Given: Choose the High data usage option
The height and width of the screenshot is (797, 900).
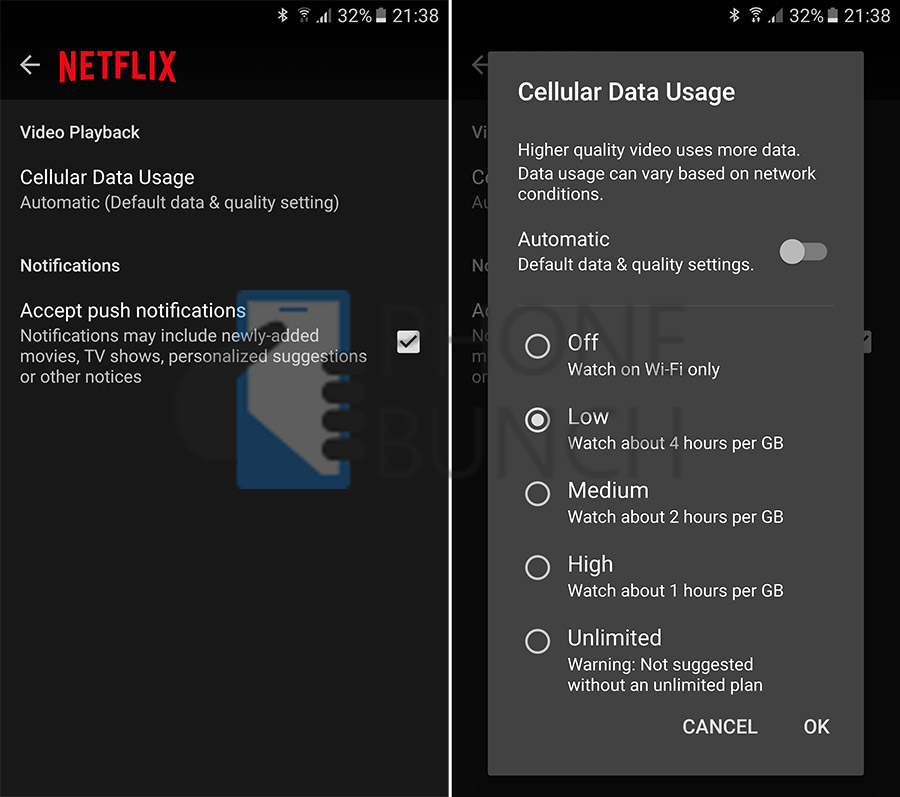Looking at the screenshot, I should (538, 568).
